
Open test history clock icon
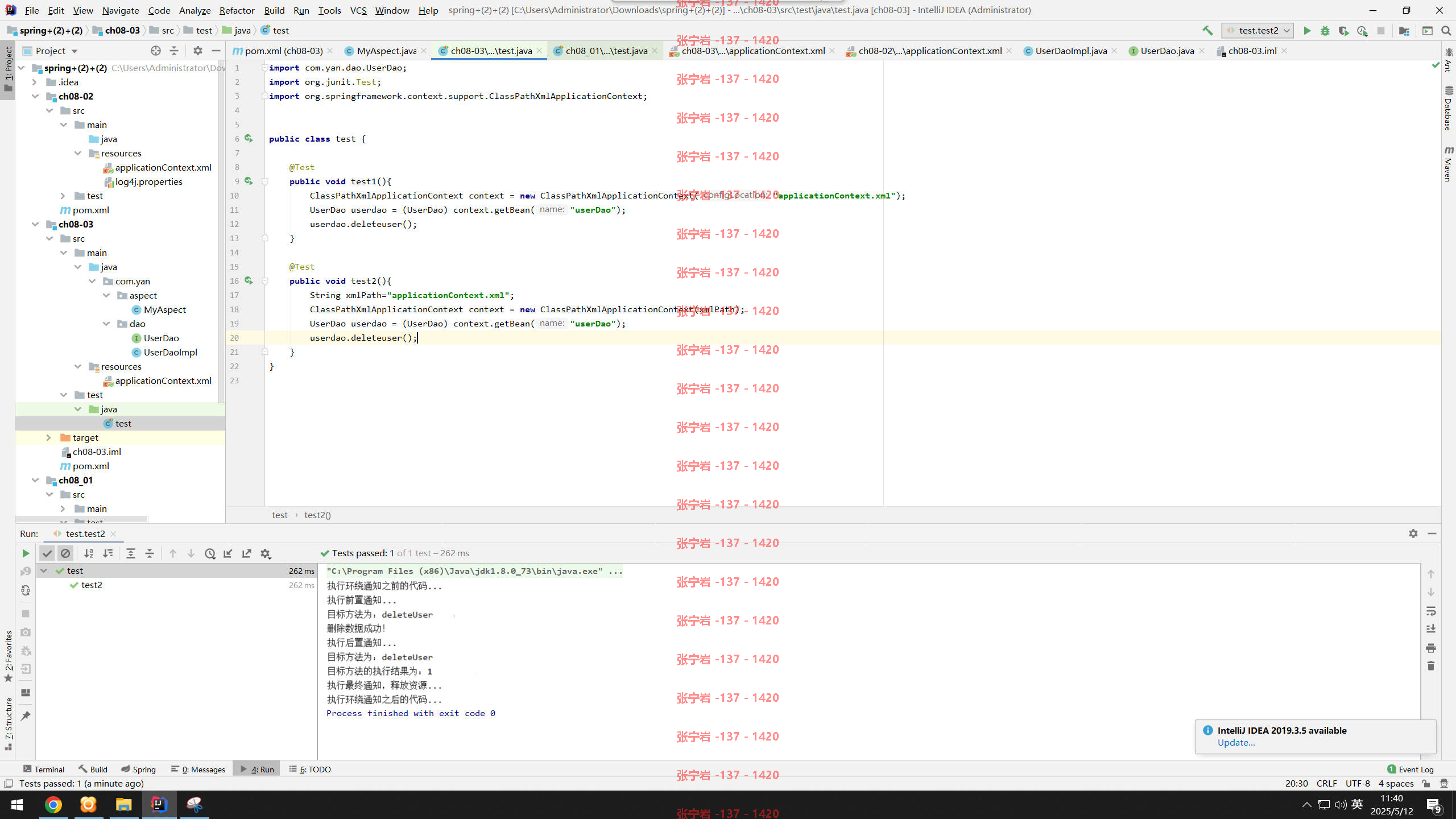210,553
